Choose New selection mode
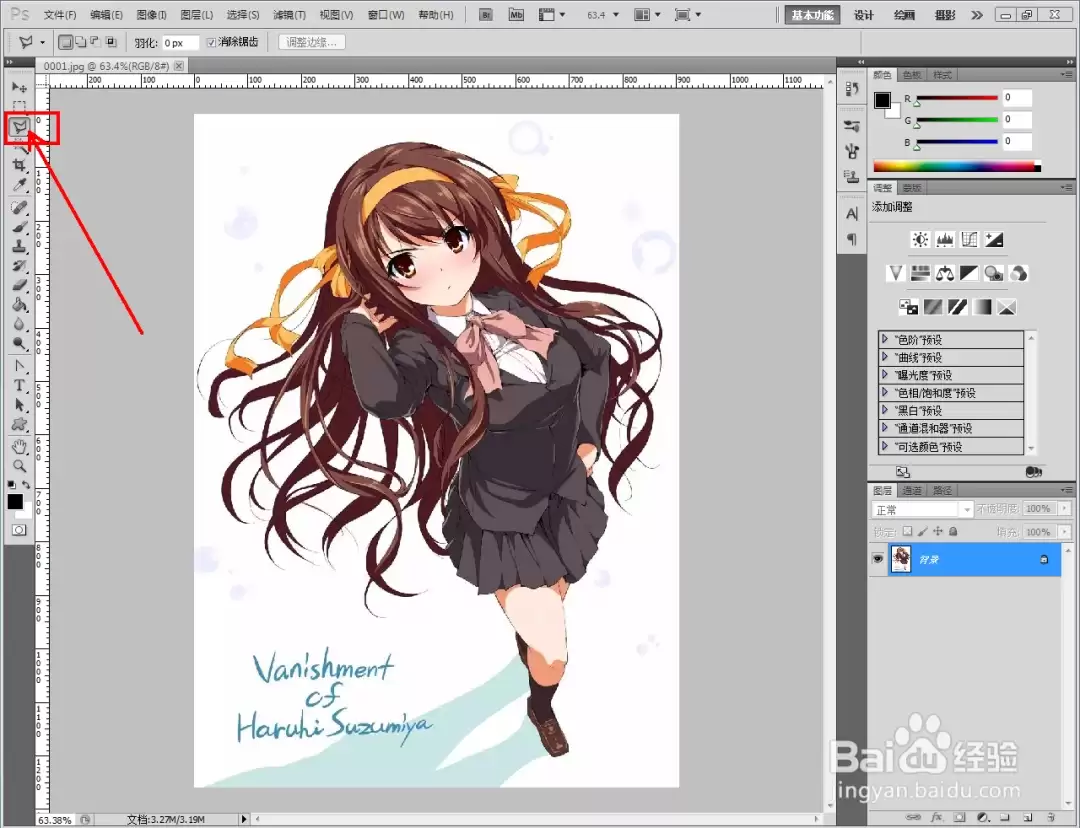This screenshot has width=1080, height=828. pyautogui.click(x=65, y=43)
